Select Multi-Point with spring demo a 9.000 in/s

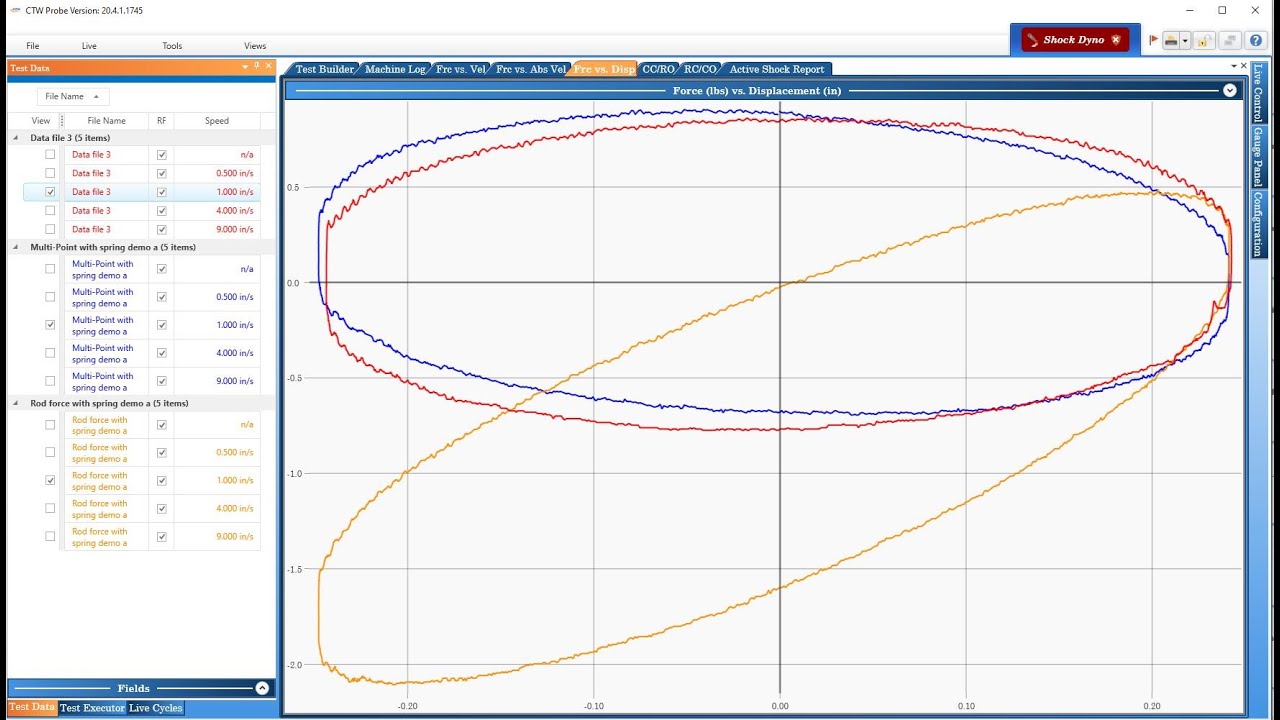pos(142,381)
